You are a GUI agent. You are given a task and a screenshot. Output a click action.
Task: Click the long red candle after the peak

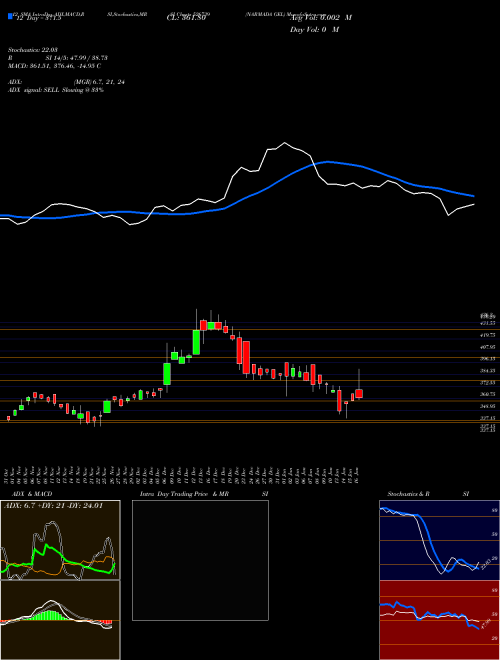point(246,357)
